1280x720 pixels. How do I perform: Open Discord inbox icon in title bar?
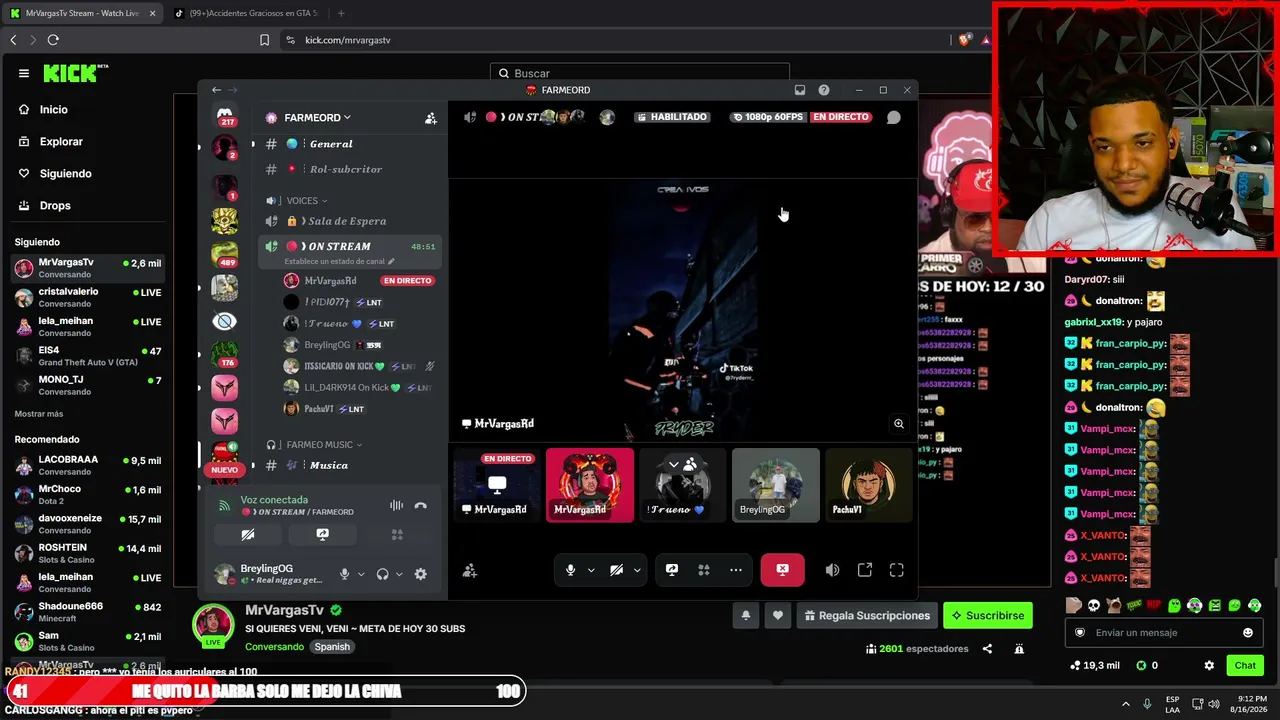[800, 90]
